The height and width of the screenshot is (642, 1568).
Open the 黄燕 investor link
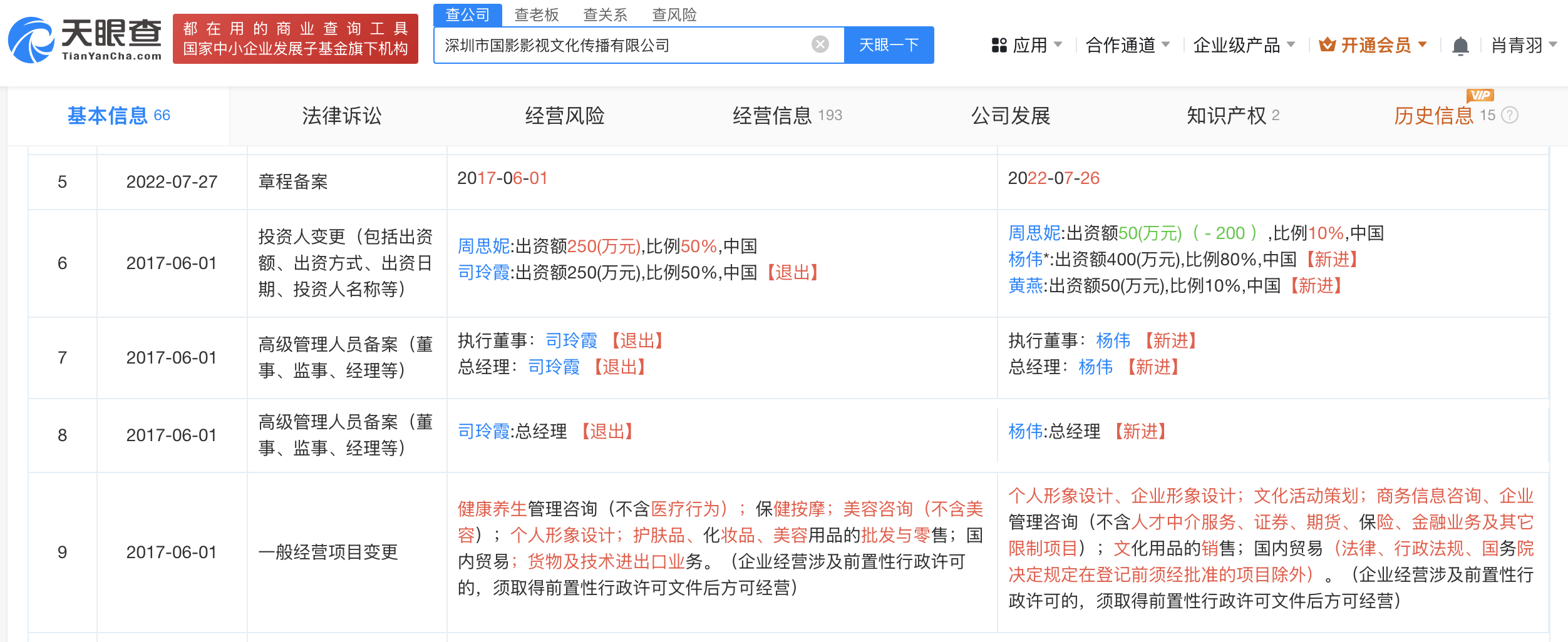[1025, 286]
